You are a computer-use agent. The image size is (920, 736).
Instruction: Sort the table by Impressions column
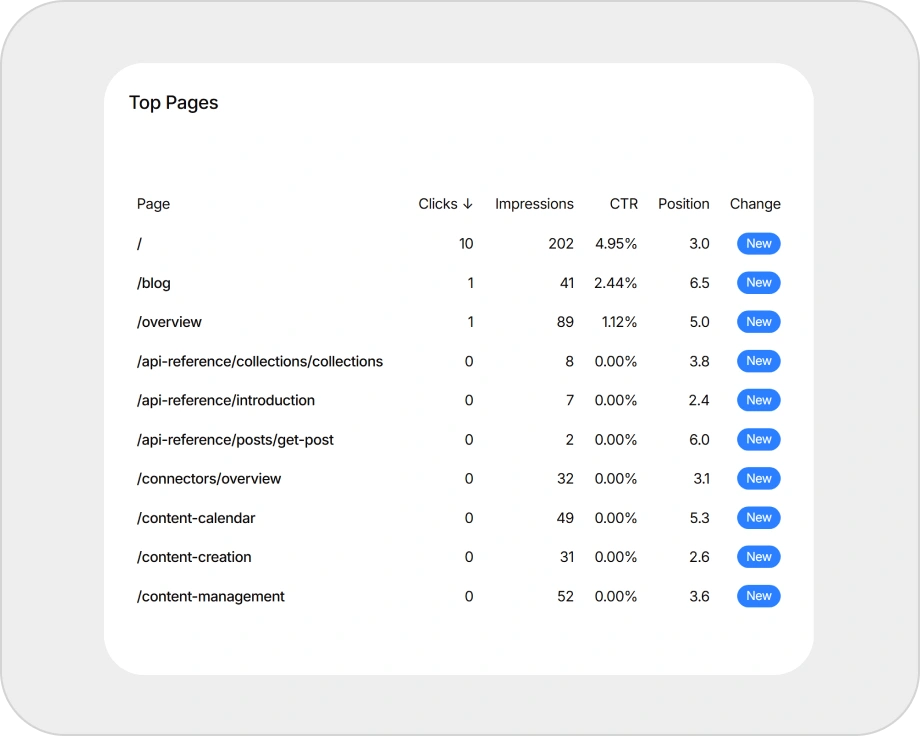pyautogui.click(x=534, y=204)
